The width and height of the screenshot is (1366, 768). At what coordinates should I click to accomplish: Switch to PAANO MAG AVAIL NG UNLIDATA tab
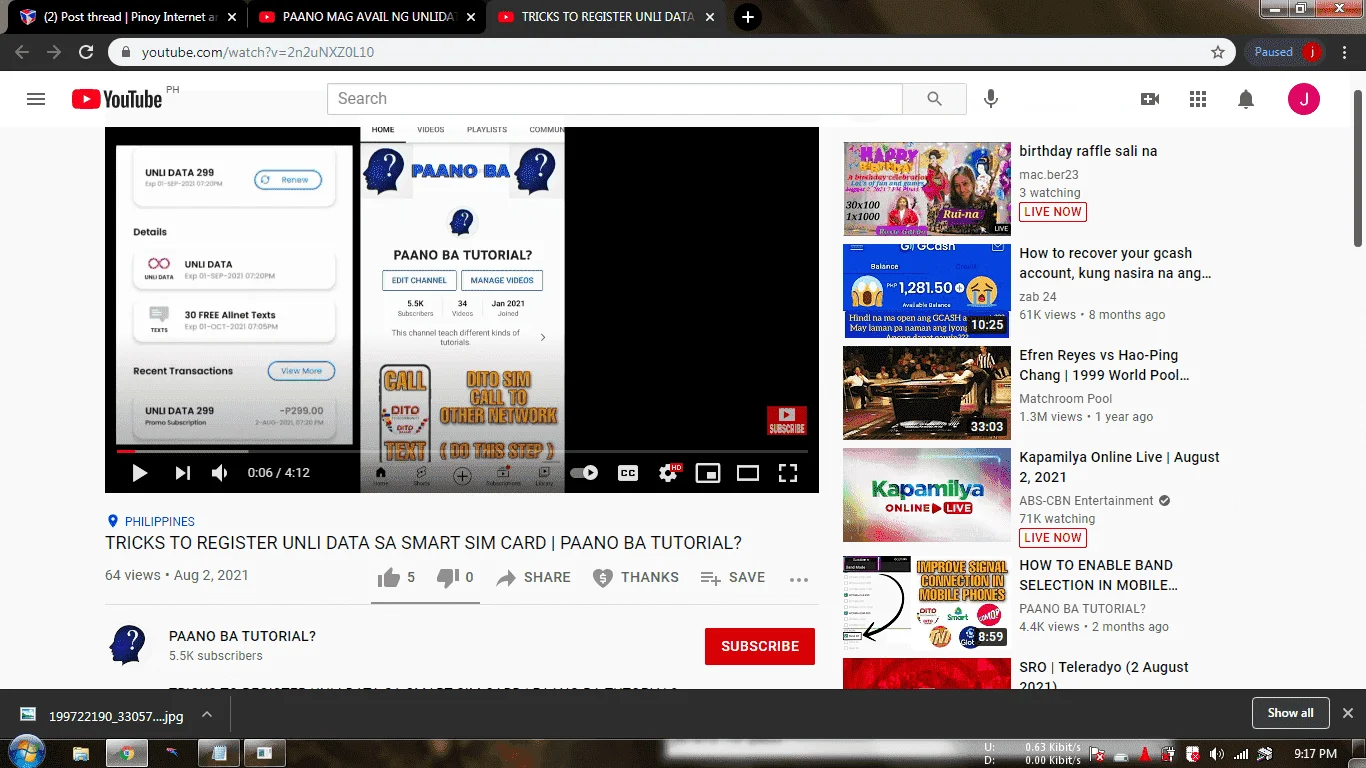coord(365,17)
